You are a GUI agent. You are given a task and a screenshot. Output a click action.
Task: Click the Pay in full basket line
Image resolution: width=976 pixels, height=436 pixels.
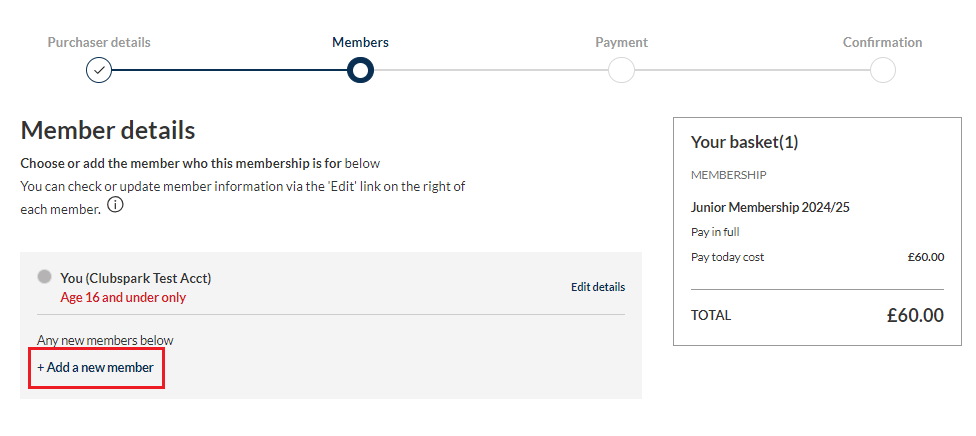click(x=714, y=232)
